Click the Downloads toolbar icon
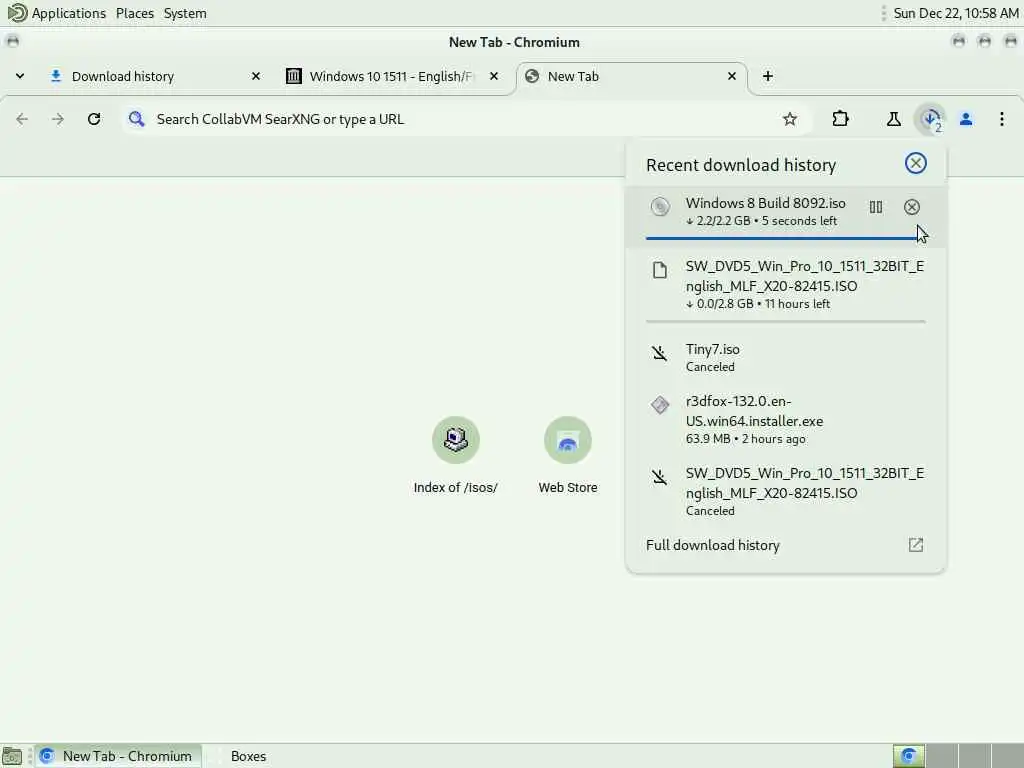Screen dimensions: 1024x768 coord(931,120)
